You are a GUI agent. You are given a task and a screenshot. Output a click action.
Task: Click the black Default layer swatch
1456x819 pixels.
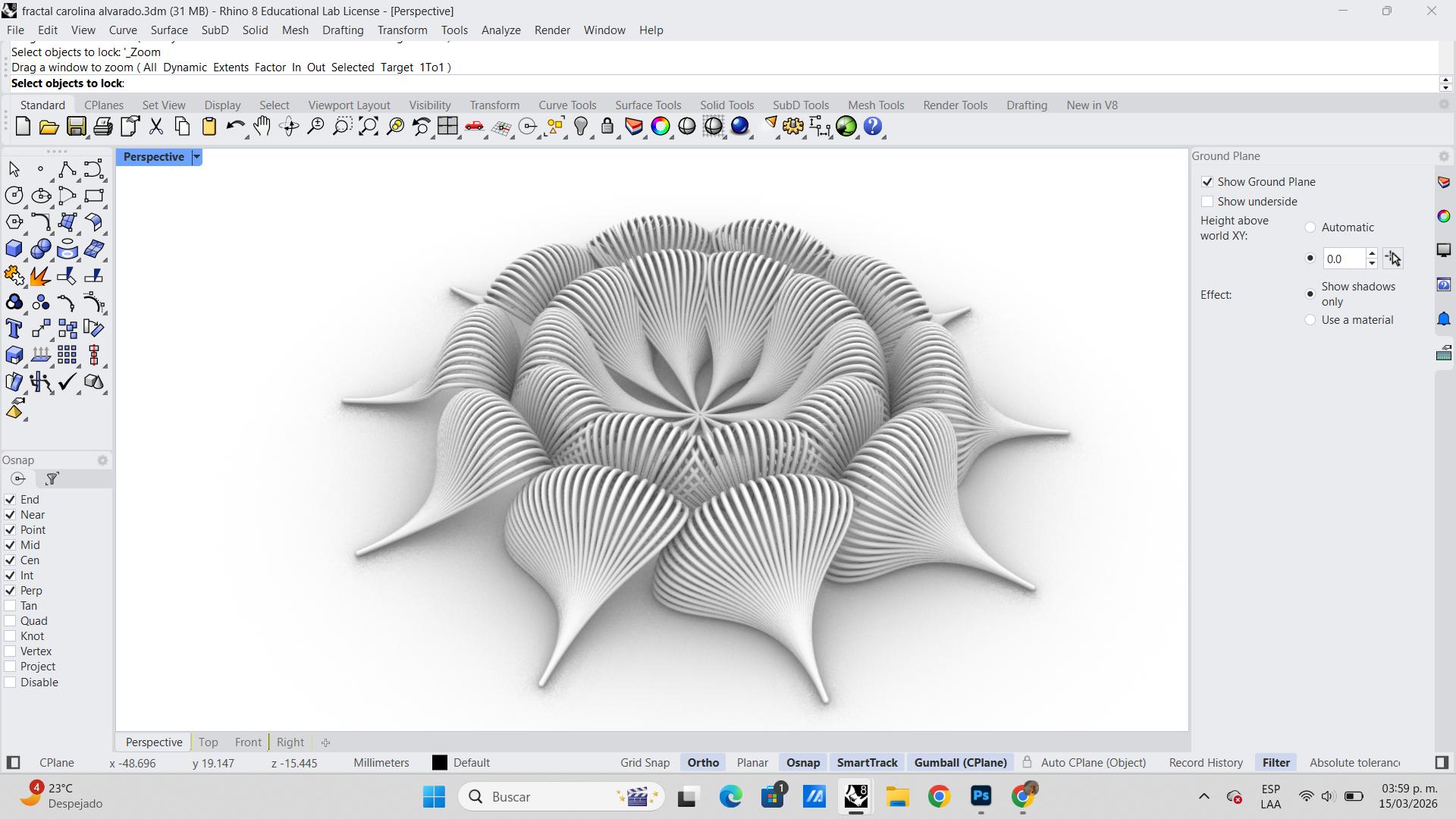440,763
